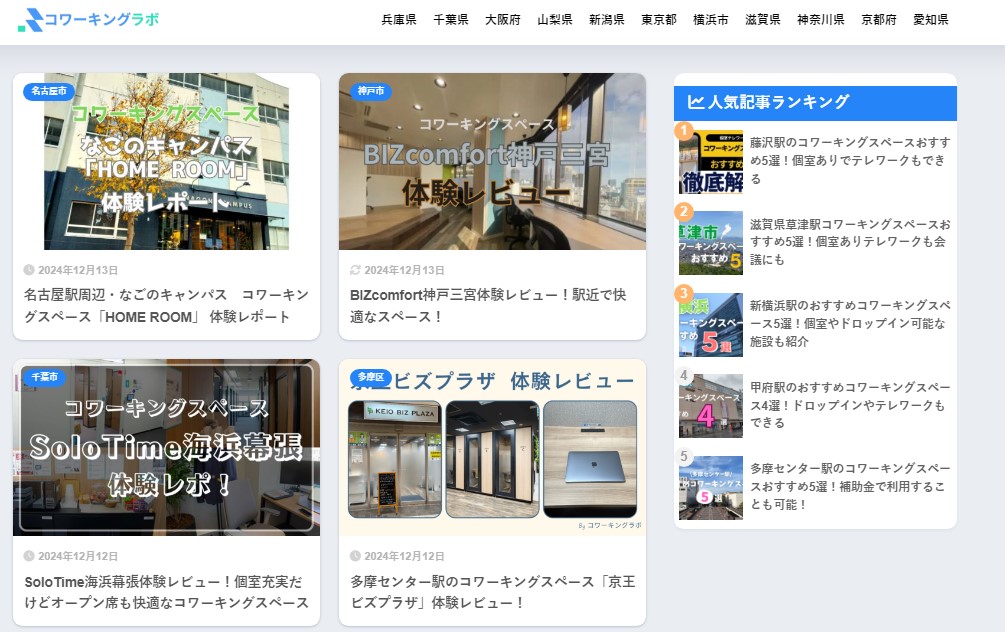Click the clock icon on the 京王ビズプラザ card
This screenshot has height=632, width=1005.
pos(355,556)
